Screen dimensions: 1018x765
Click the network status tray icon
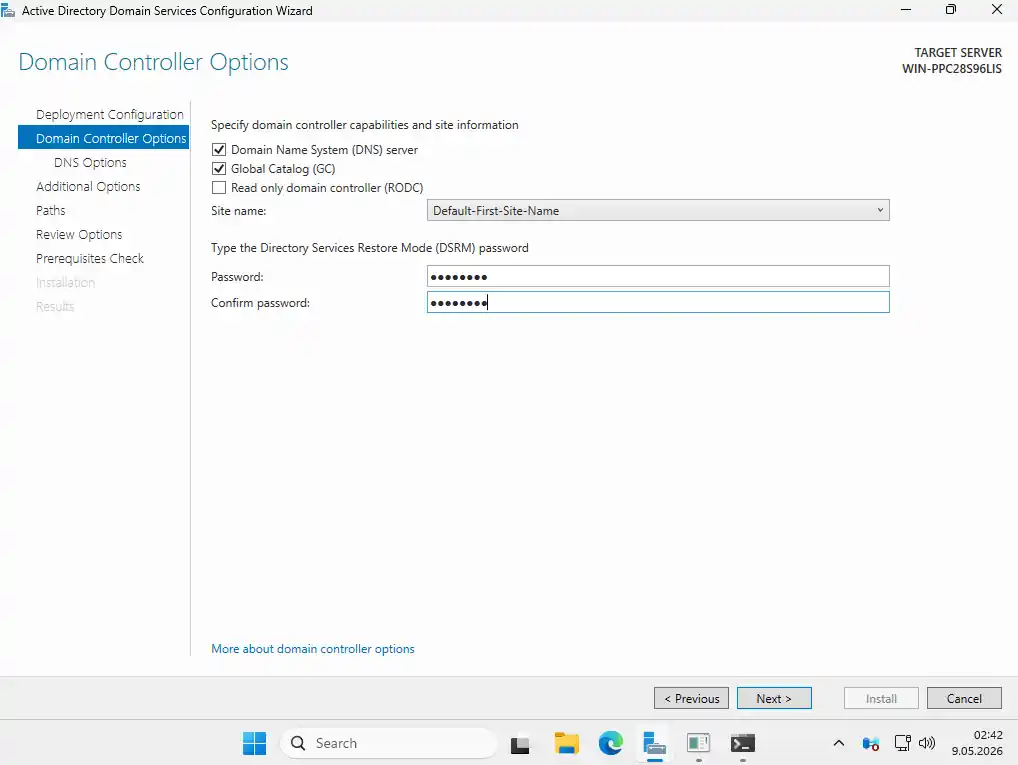point(902,743)
